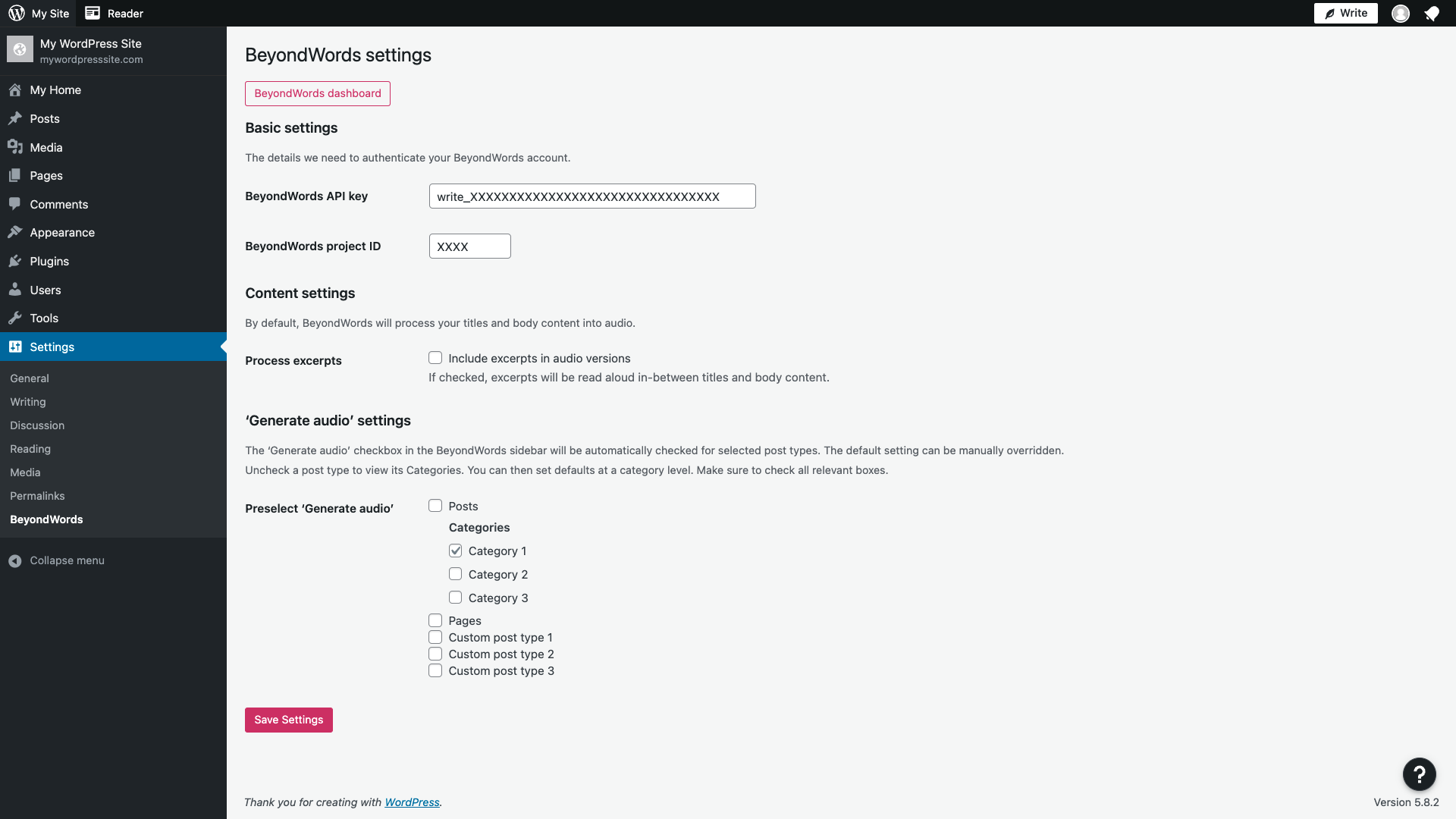Follow the WordPress footer link
Screen dimensions: 1456x819
pos(412,802)
